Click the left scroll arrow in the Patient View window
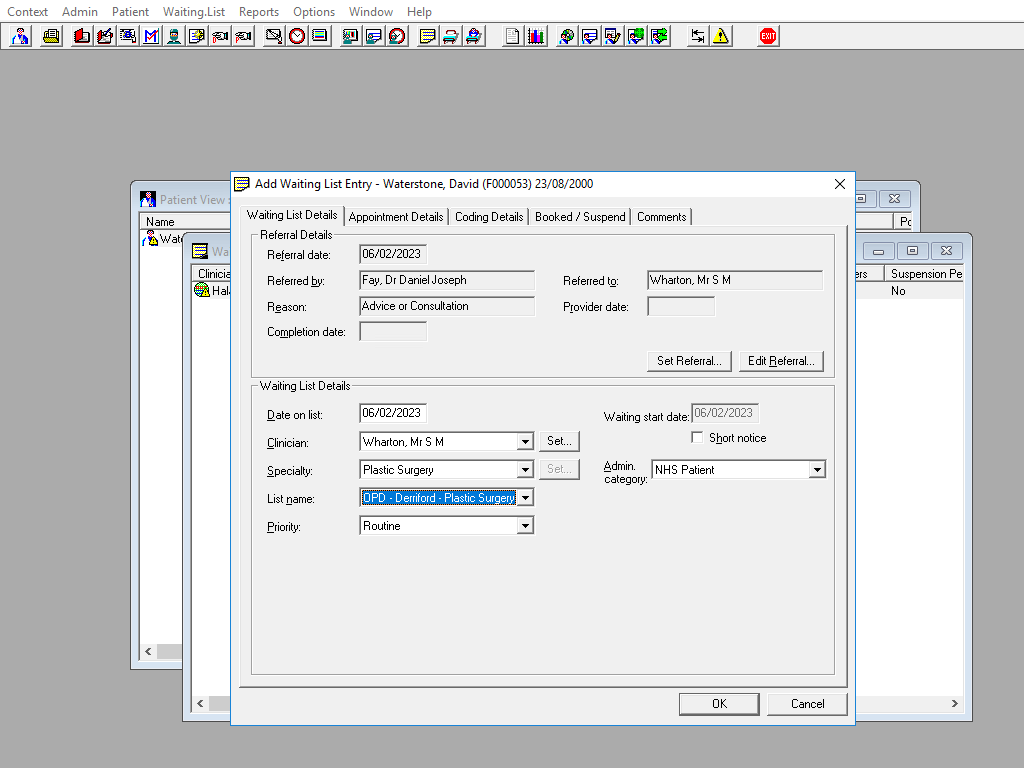The image size is (1024, 768). pos(148,651)
